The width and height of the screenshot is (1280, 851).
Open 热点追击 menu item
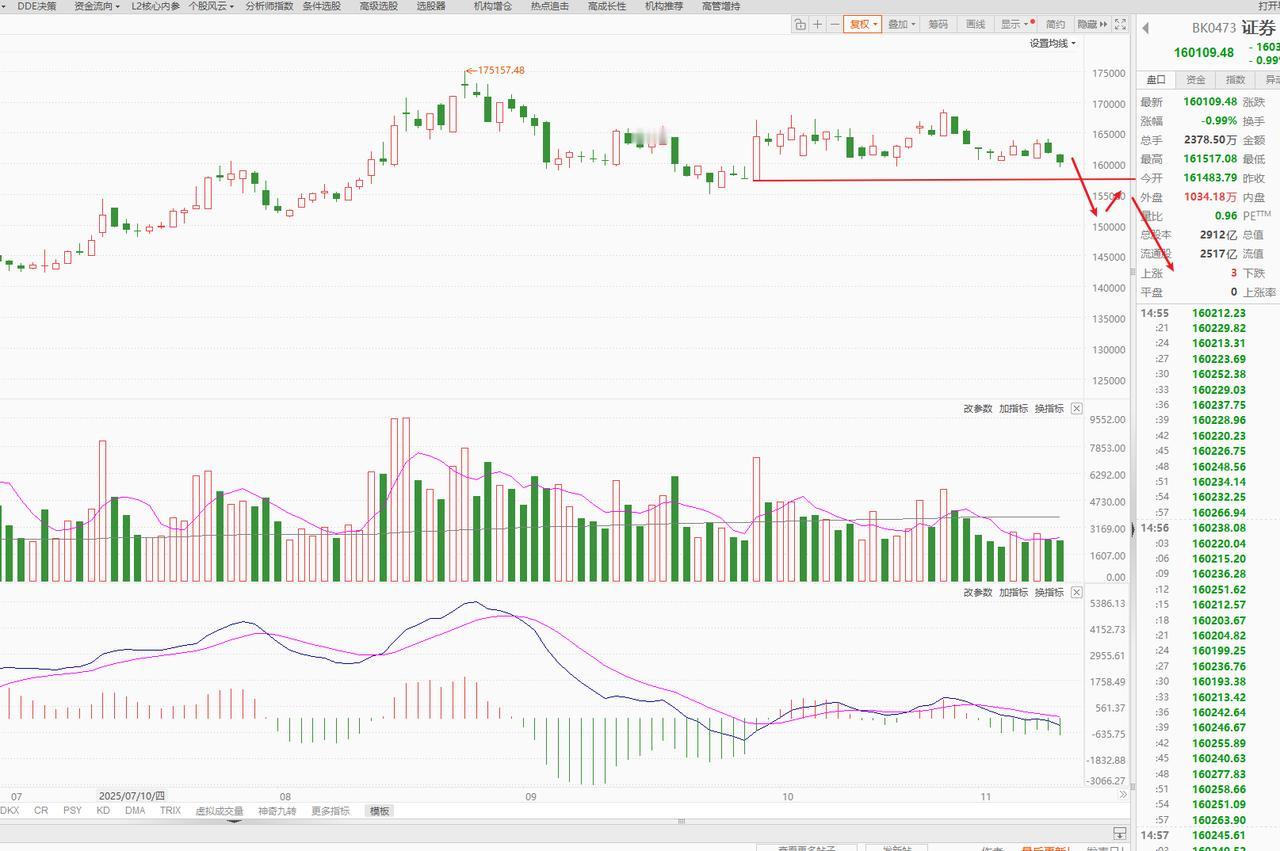(550, 6)
